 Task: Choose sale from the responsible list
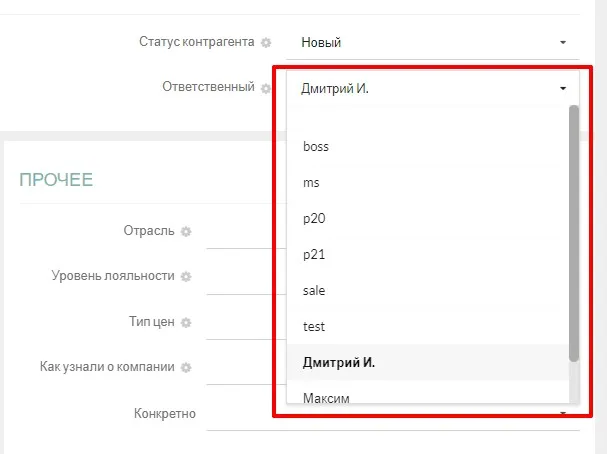pos(314,290)
